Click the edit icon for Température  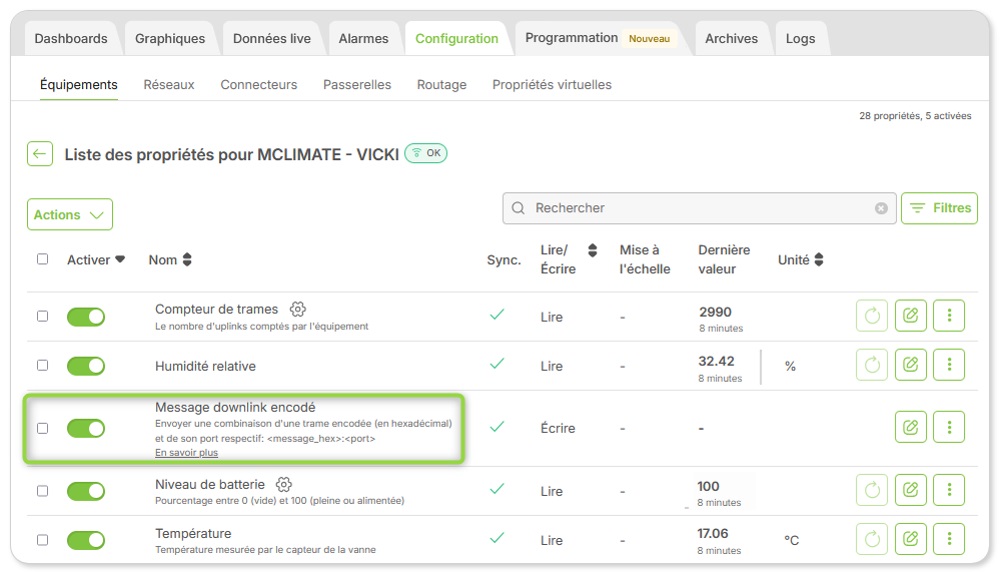click(911, 539)
